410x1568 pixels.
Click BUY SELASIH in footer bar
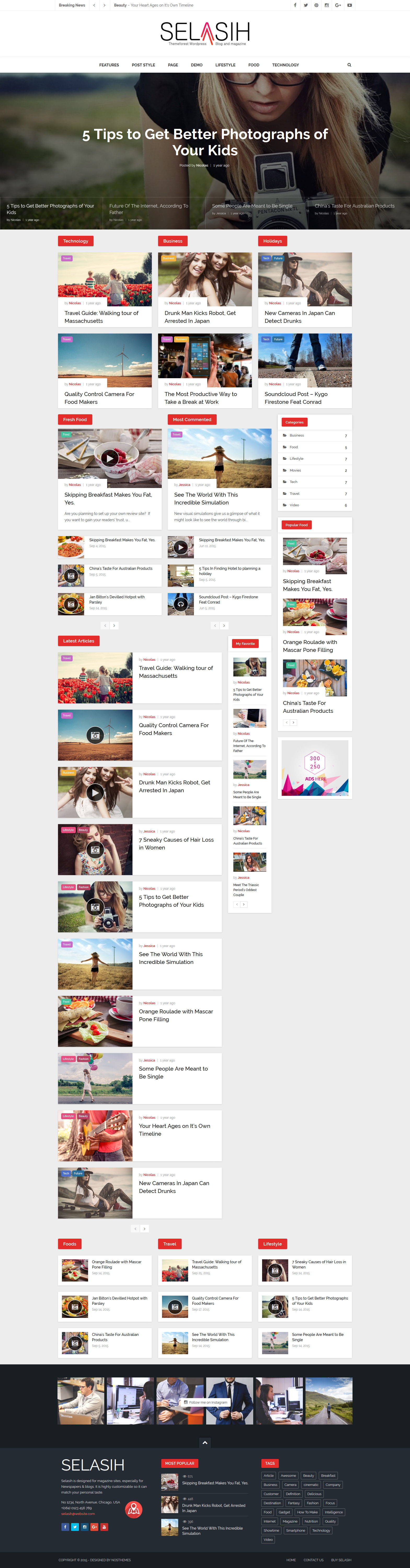tap(341, 1560)
